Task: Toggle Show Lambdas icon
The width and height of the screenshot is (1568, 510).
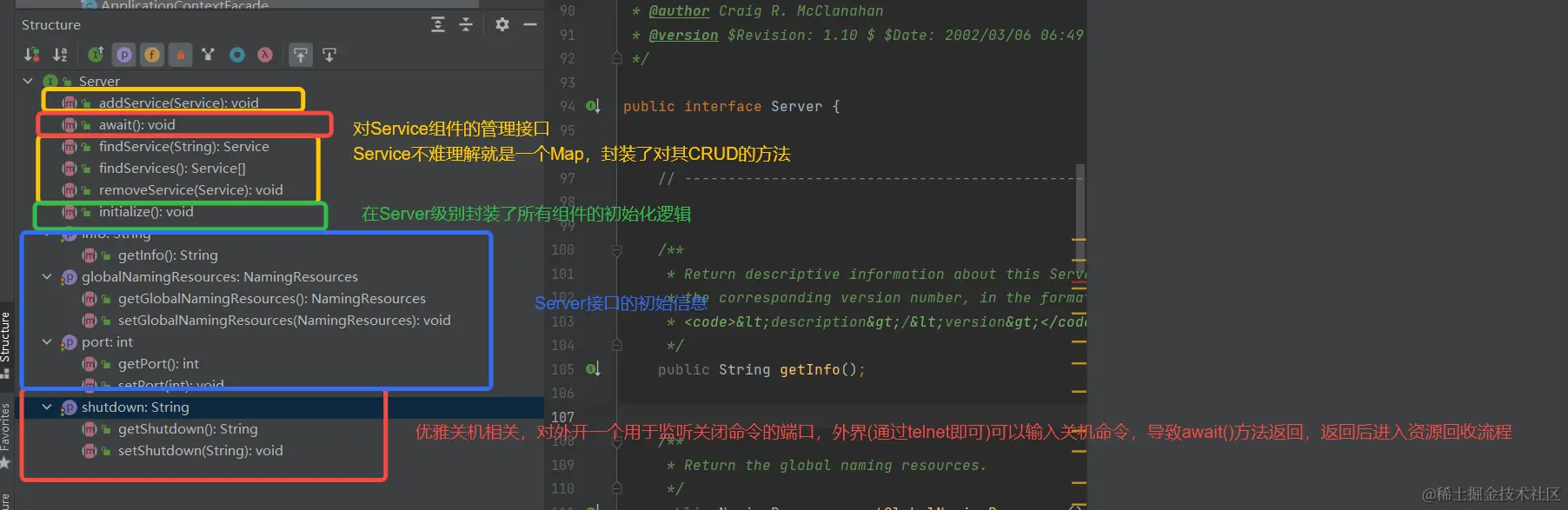Action: click(x=265, y=55)
